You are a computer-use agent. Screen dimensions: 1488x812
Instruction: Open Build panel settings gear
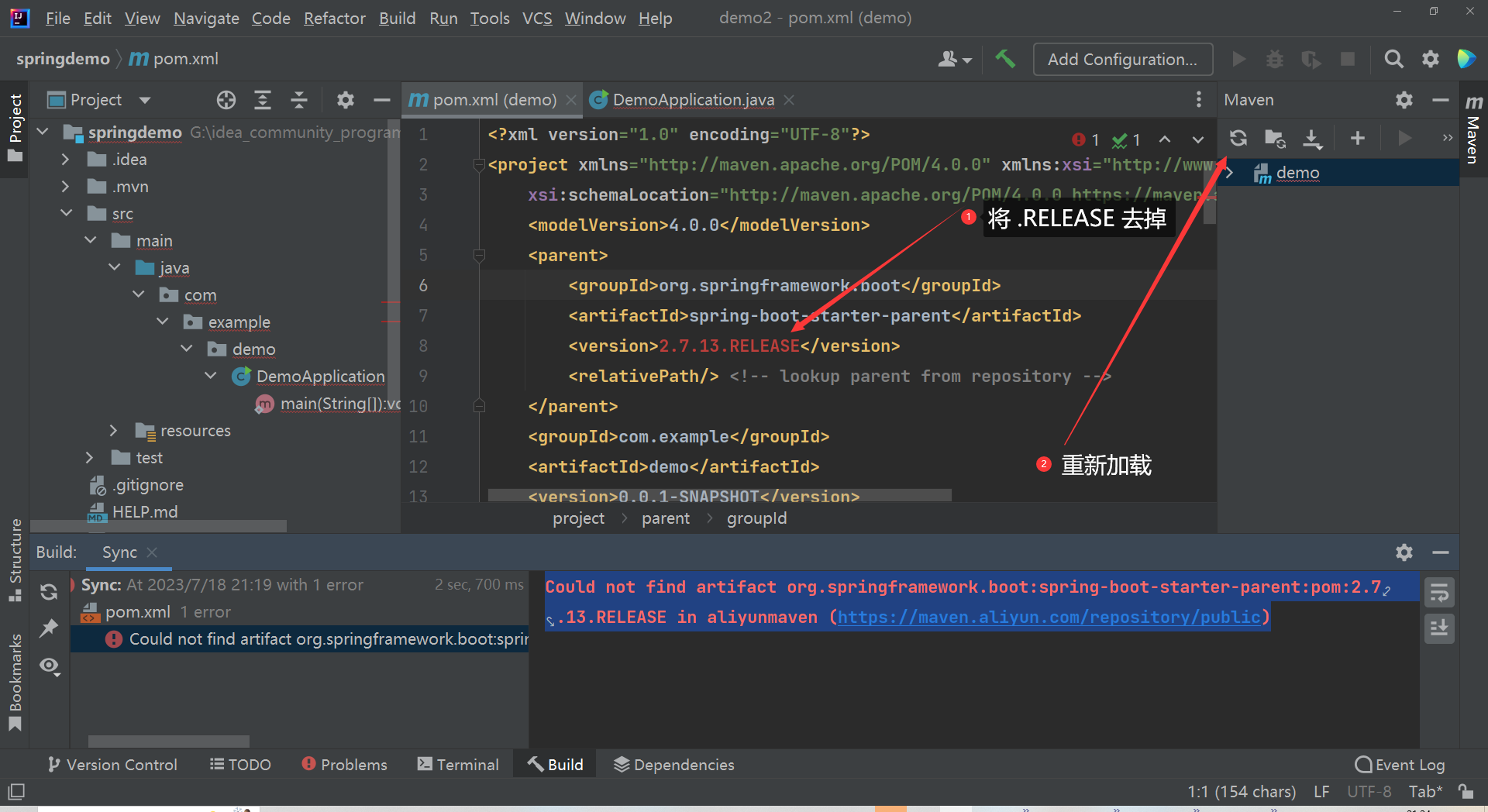point(1404,552)
